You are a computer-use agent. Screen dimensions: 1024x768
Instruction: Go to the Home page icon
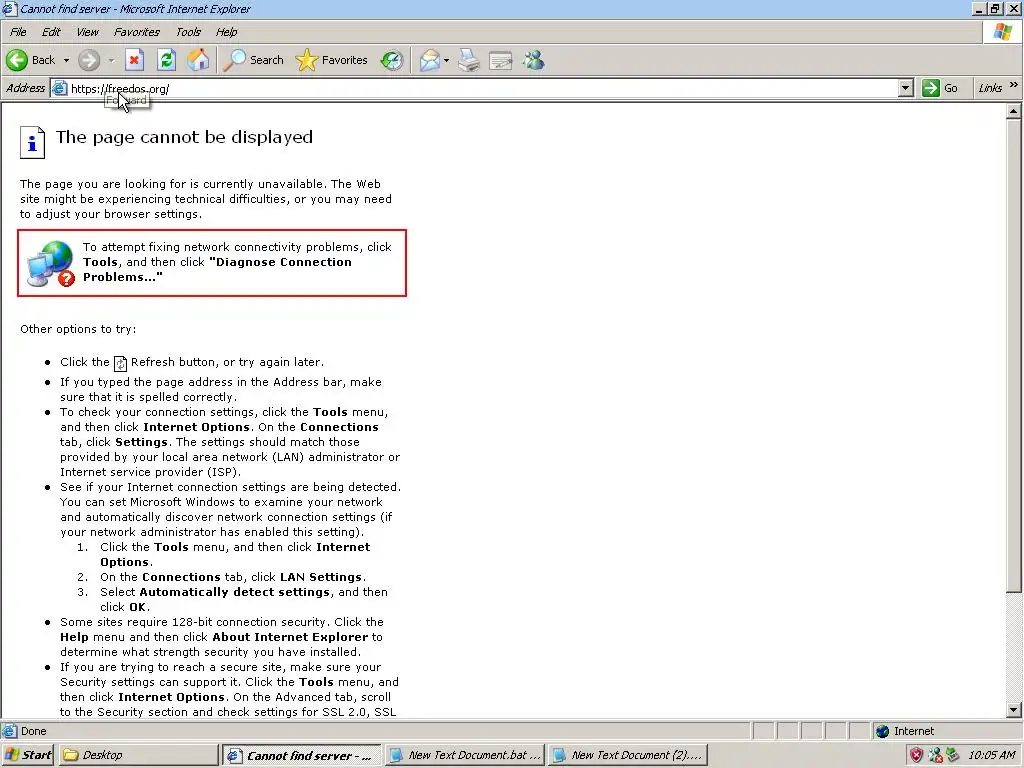click(x=199, y=60)
